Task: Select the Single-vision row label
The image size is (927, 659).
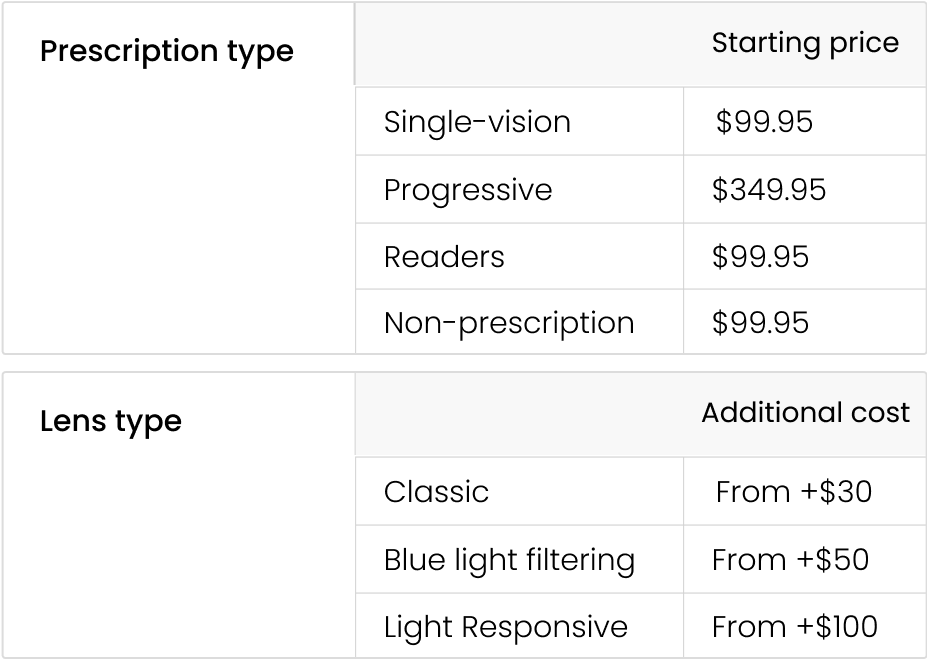Action: point(477,122)
